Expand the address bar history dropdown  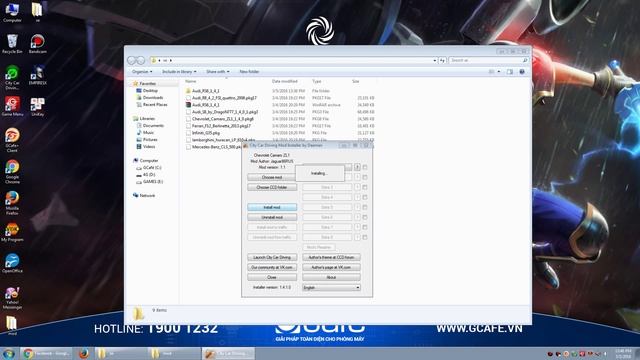click(x=435, y=60)
